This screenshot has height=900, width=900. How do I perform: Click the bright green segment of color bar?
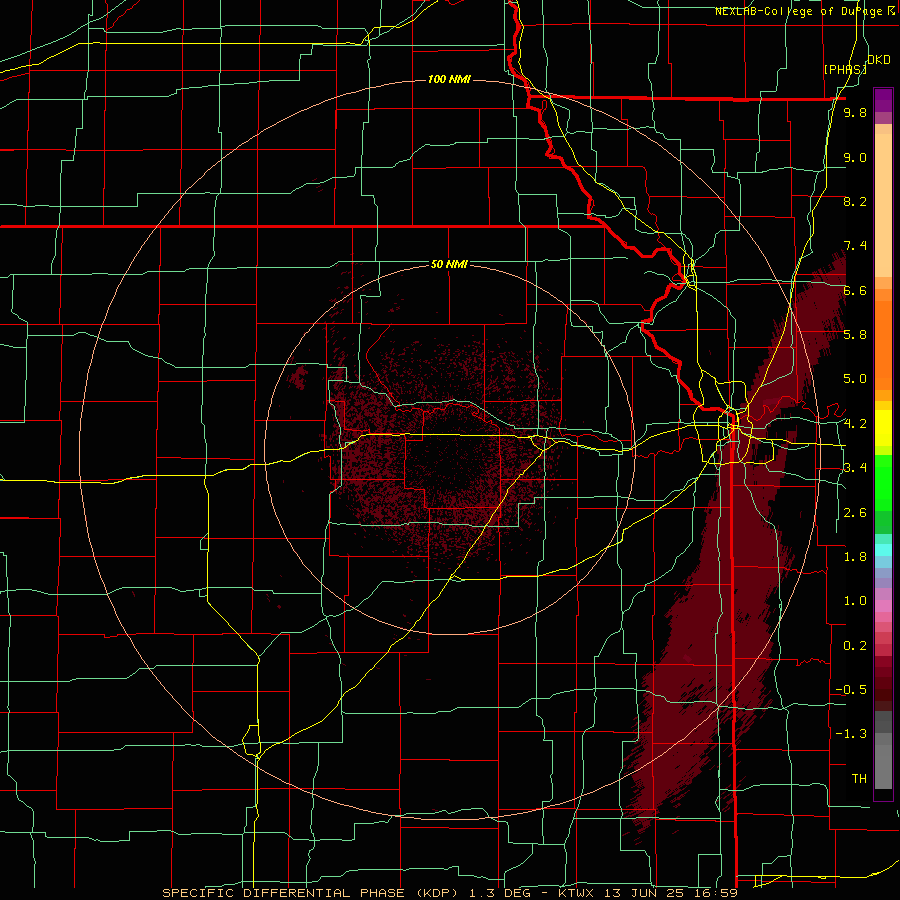(x=883, y=482)
